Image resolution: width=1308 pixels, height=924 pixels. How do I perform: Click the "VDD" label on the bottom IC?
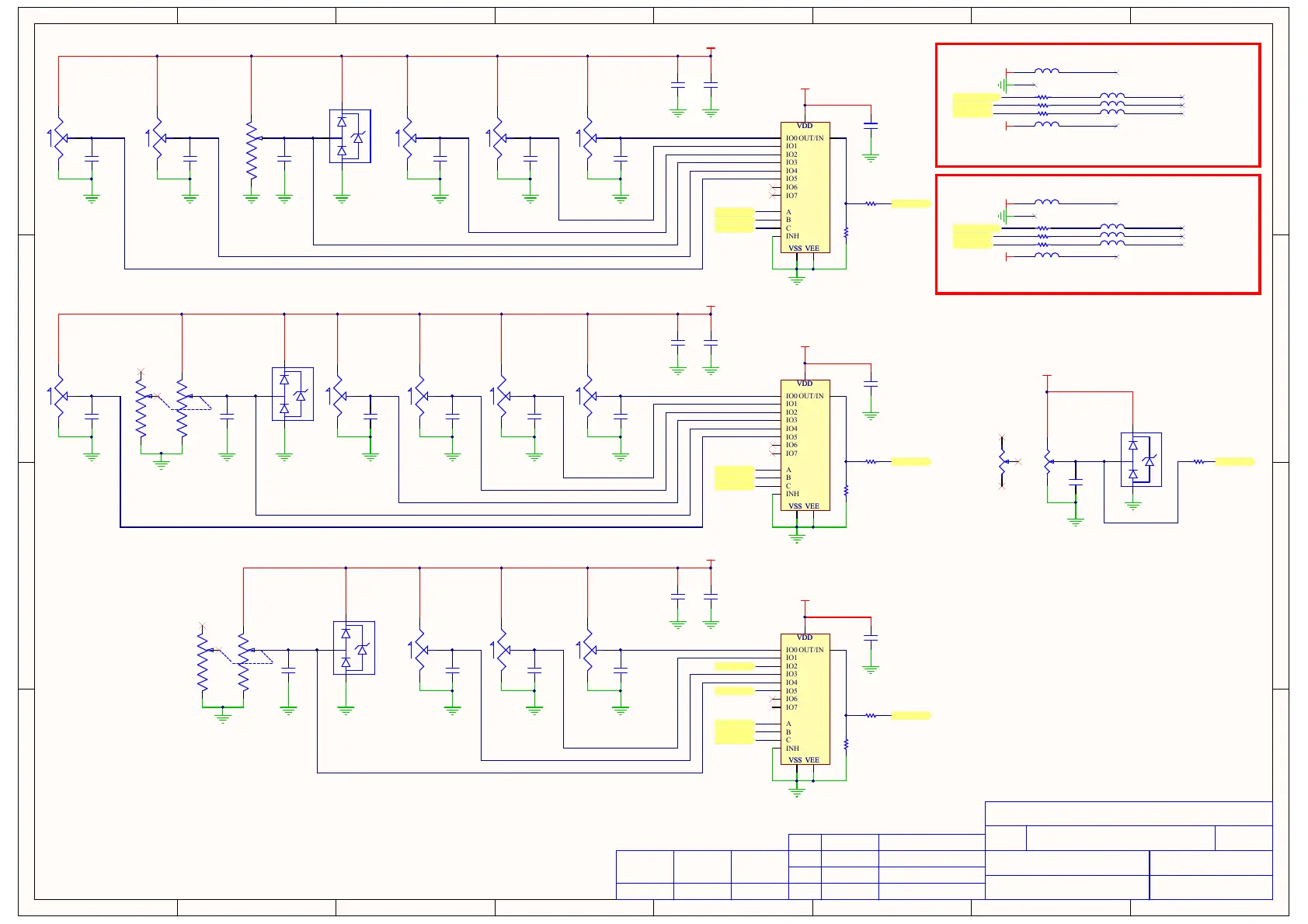(x=805, y=637)
